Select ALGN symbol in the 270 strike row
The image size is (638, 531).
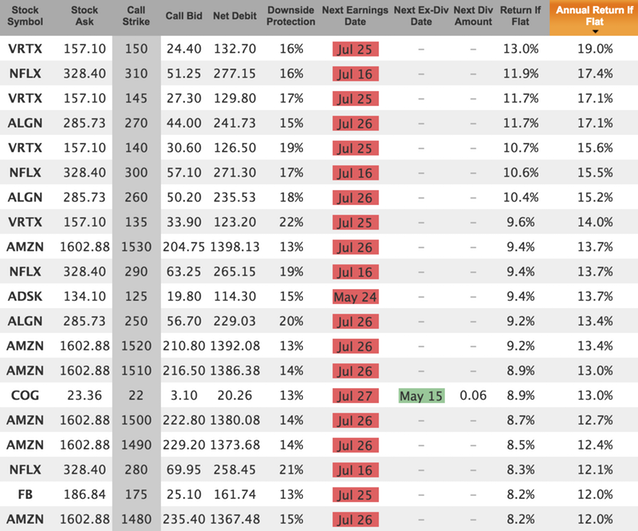point(25,123)
